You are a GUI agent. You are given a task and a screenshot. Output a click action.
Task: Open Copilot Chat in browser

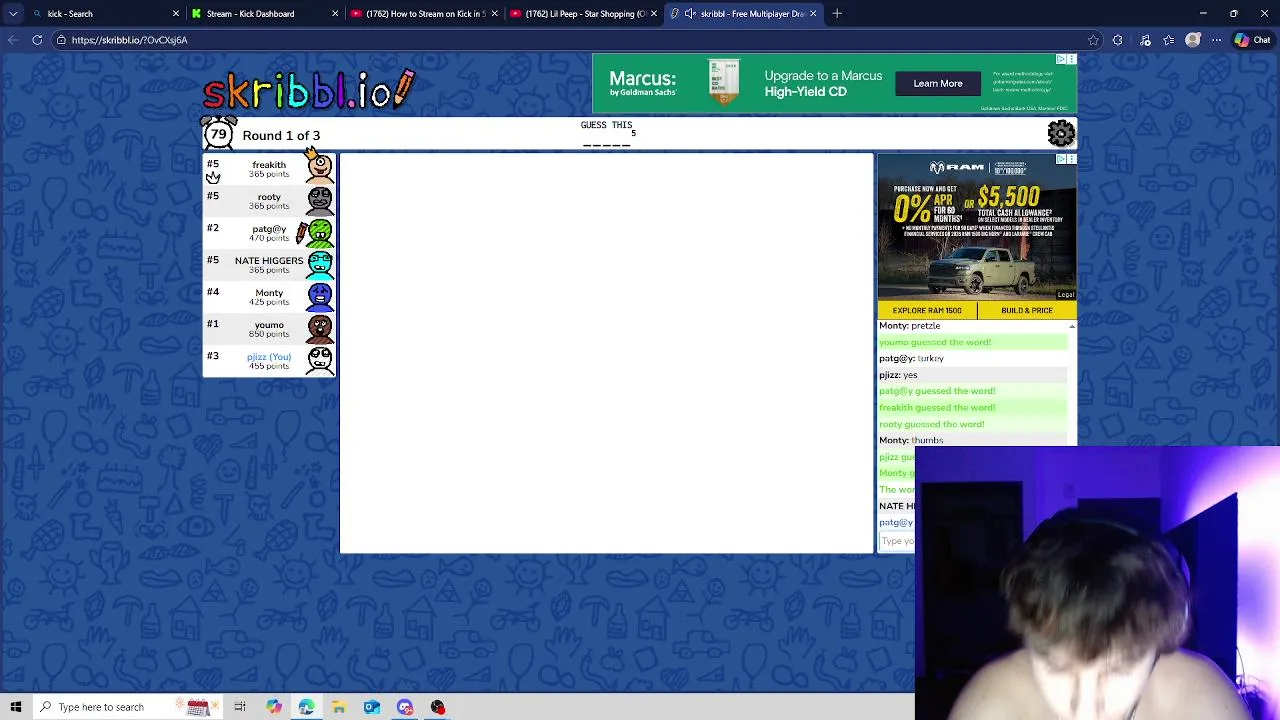click(1252, 40)
